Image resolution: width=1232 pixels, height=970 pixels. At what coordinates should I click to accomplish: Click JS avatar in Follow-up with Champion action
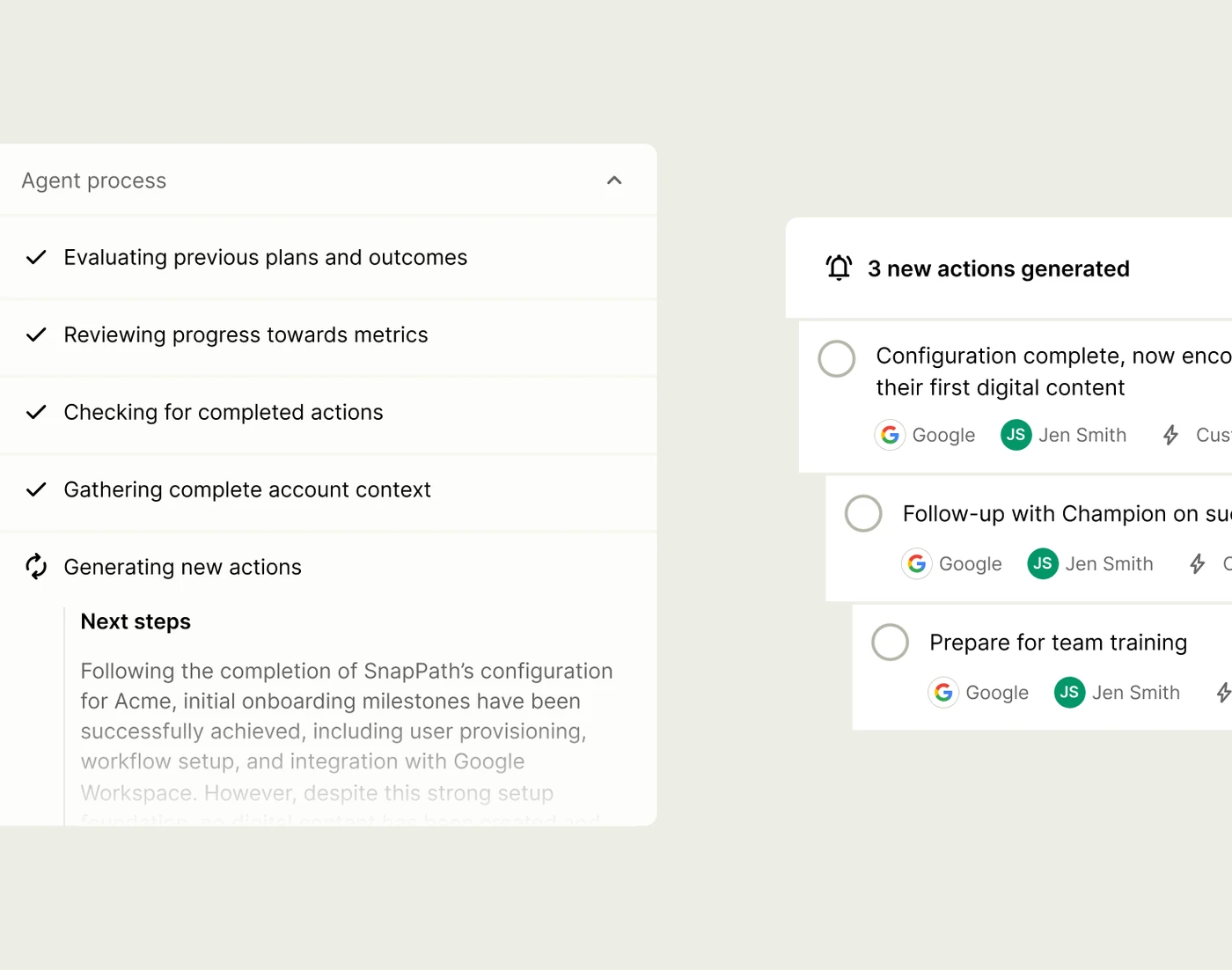point(1043,563)
